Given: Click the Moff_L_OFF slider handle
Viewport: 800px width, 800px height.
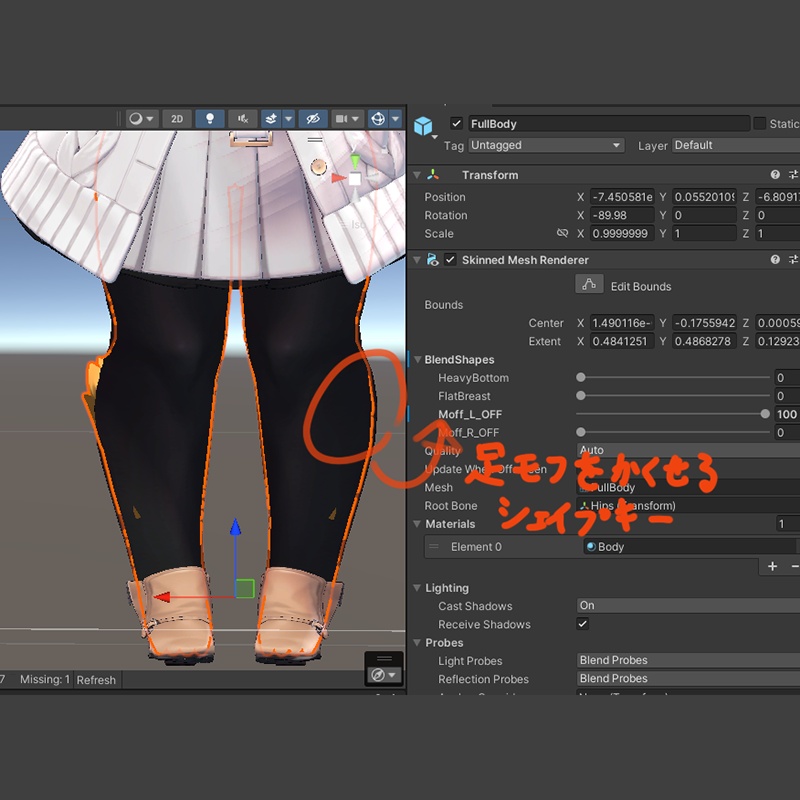Looking at the screenshot, I should pyautogui.click(x=765, y=414).
